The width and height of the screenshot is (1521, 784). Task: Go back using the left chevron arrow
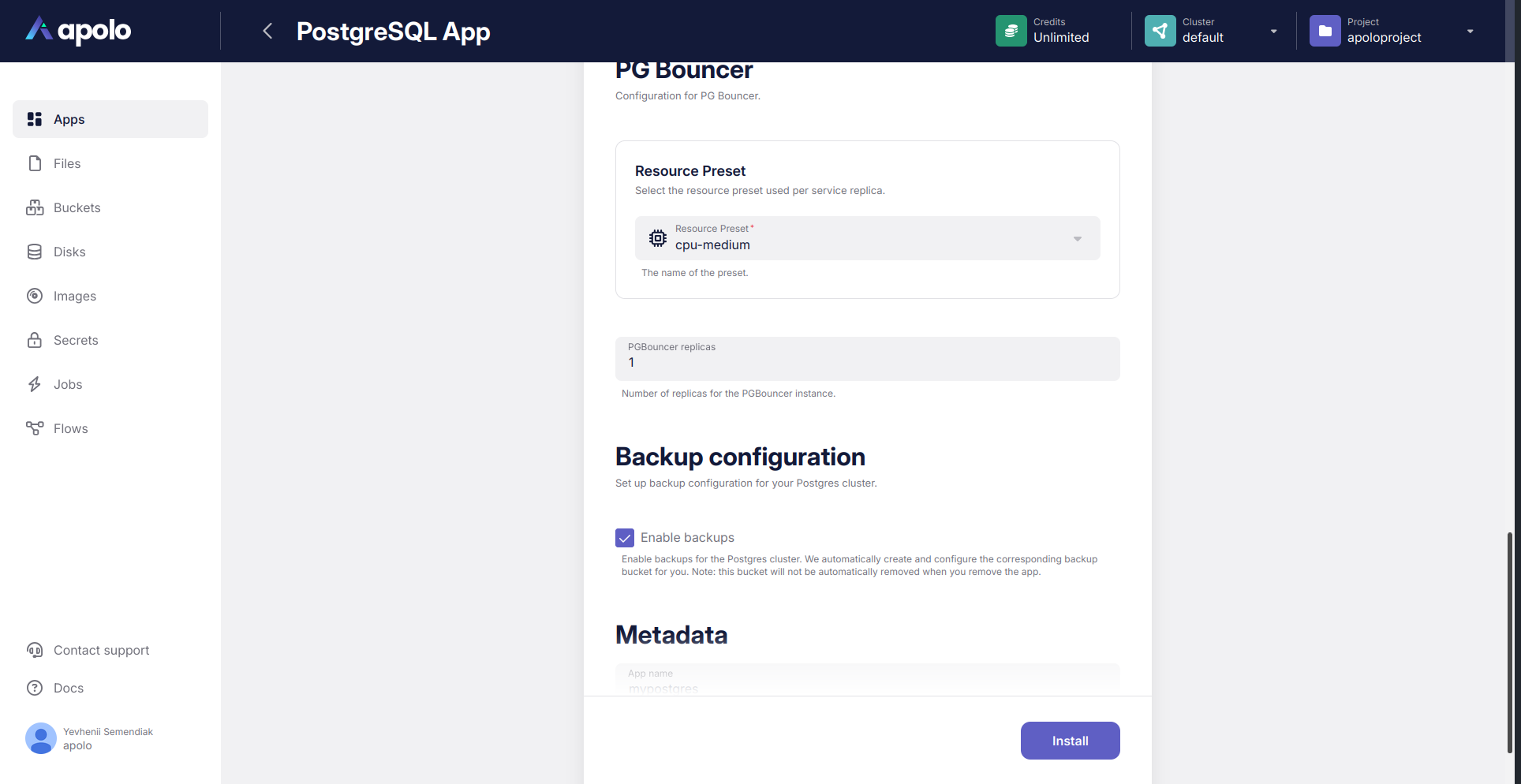coord(267,31)
